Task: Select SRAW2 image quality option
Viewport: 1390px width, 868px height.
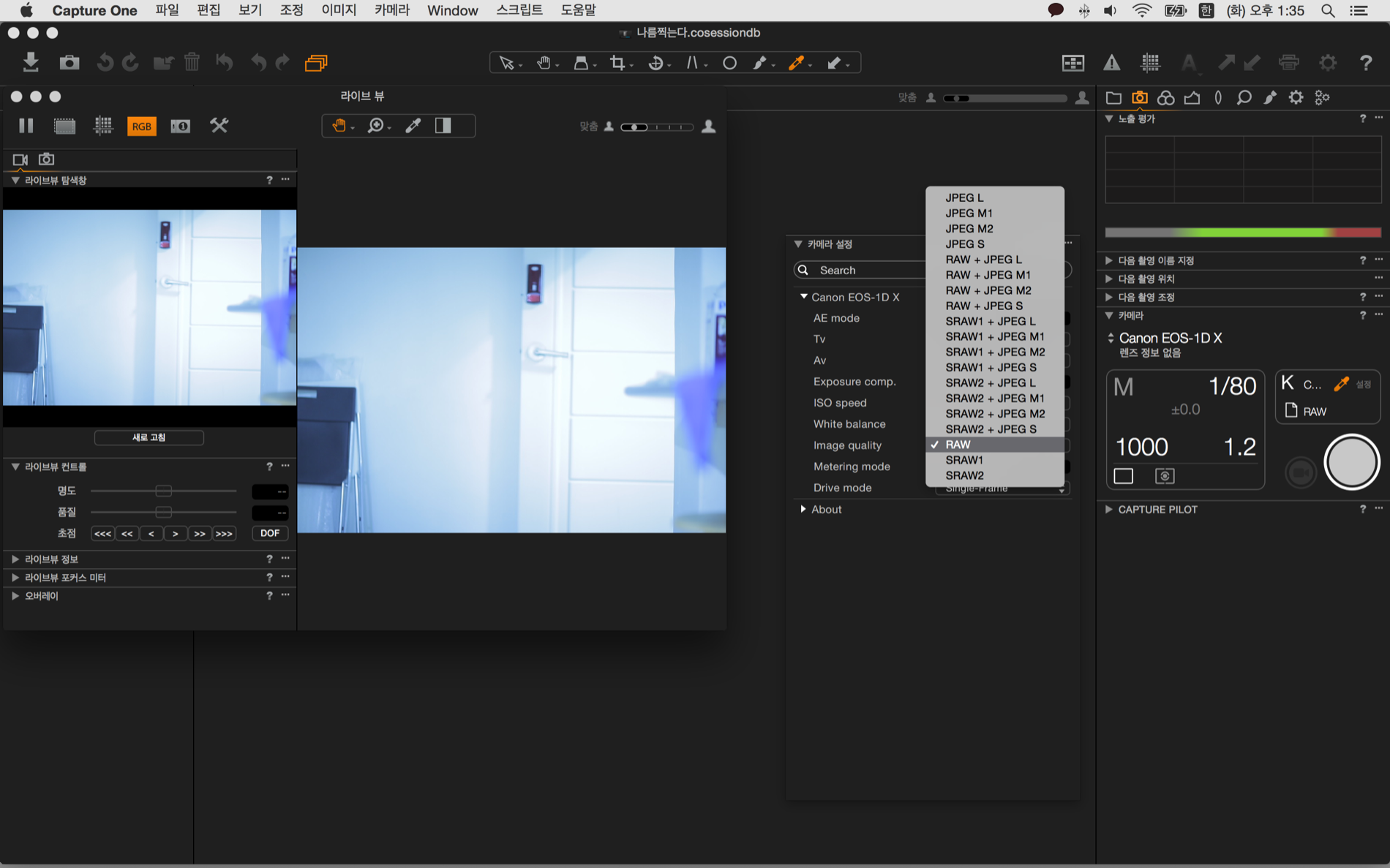Action: (x=964, y=475)
